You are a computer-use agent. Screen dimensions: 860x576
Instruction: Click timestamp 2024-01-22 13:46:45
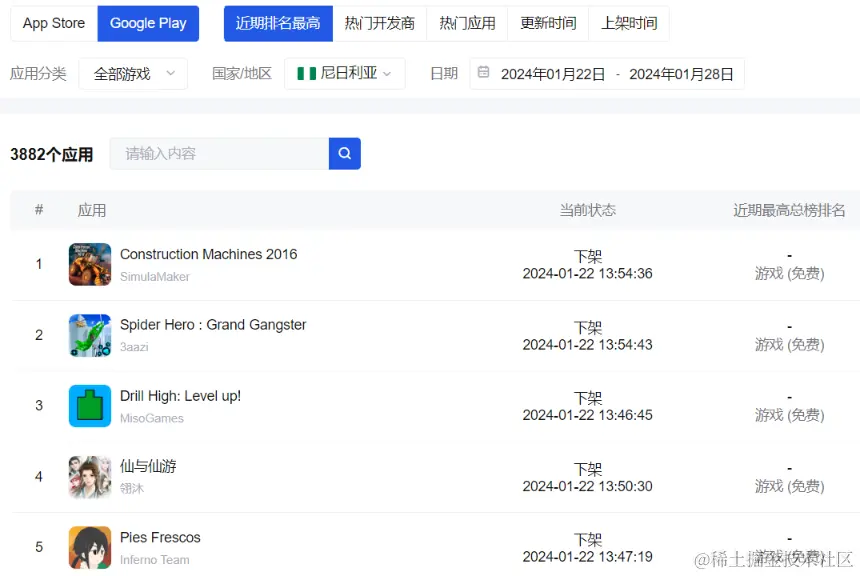[x=587, y=415]
